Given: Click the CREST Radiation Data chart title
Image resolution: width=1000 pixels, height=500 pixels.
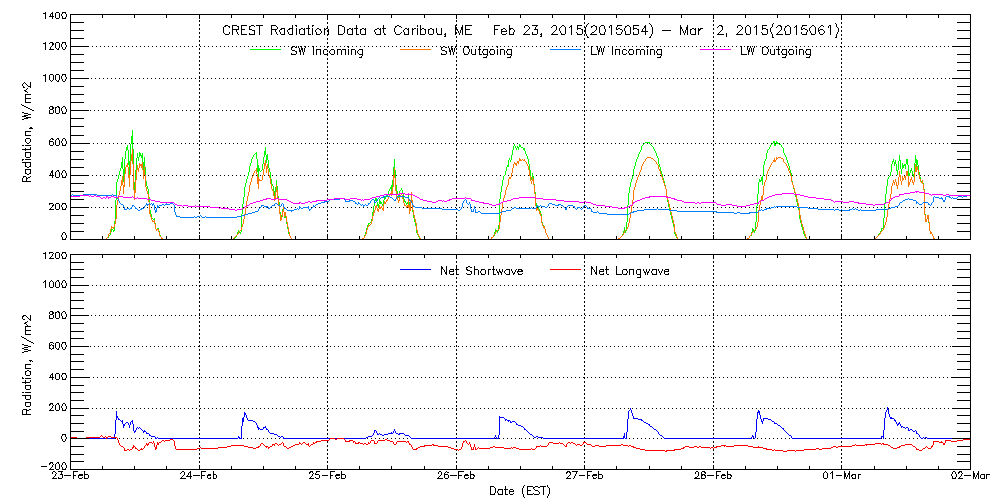Looking at the screenshot, I should [529, 31].
